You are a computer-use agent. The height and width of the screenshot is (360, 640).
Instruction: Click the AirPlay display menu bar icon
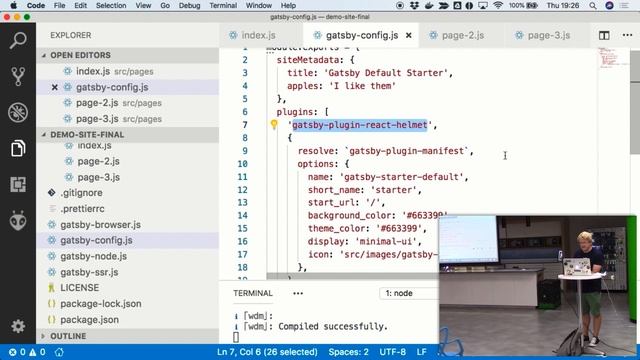(x=483, y=5)
